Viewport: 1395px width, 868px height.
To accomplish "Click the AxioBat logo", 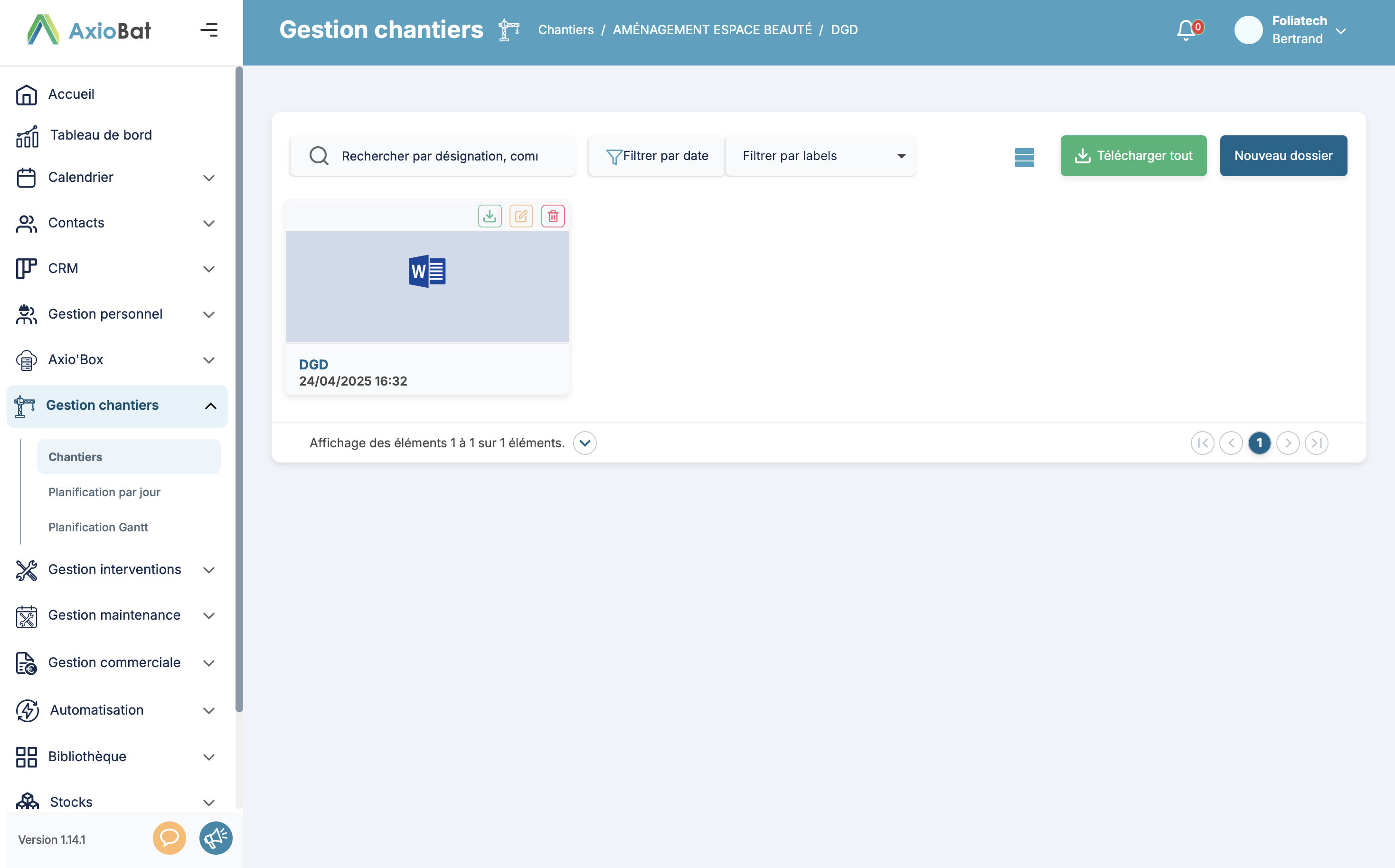I will point(89,30).
